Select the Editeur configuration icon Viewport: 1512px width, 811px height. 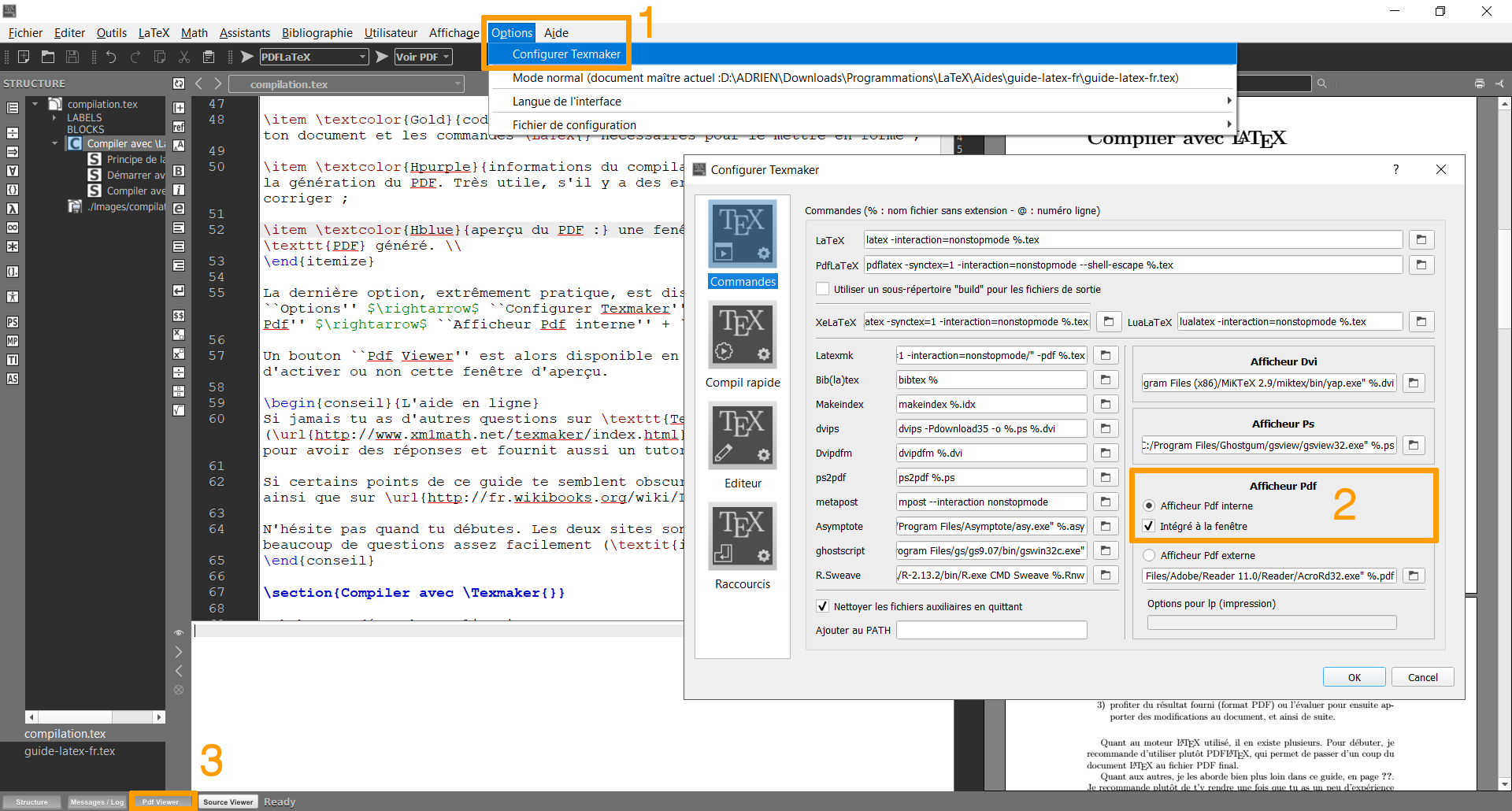tap(742, 435)
